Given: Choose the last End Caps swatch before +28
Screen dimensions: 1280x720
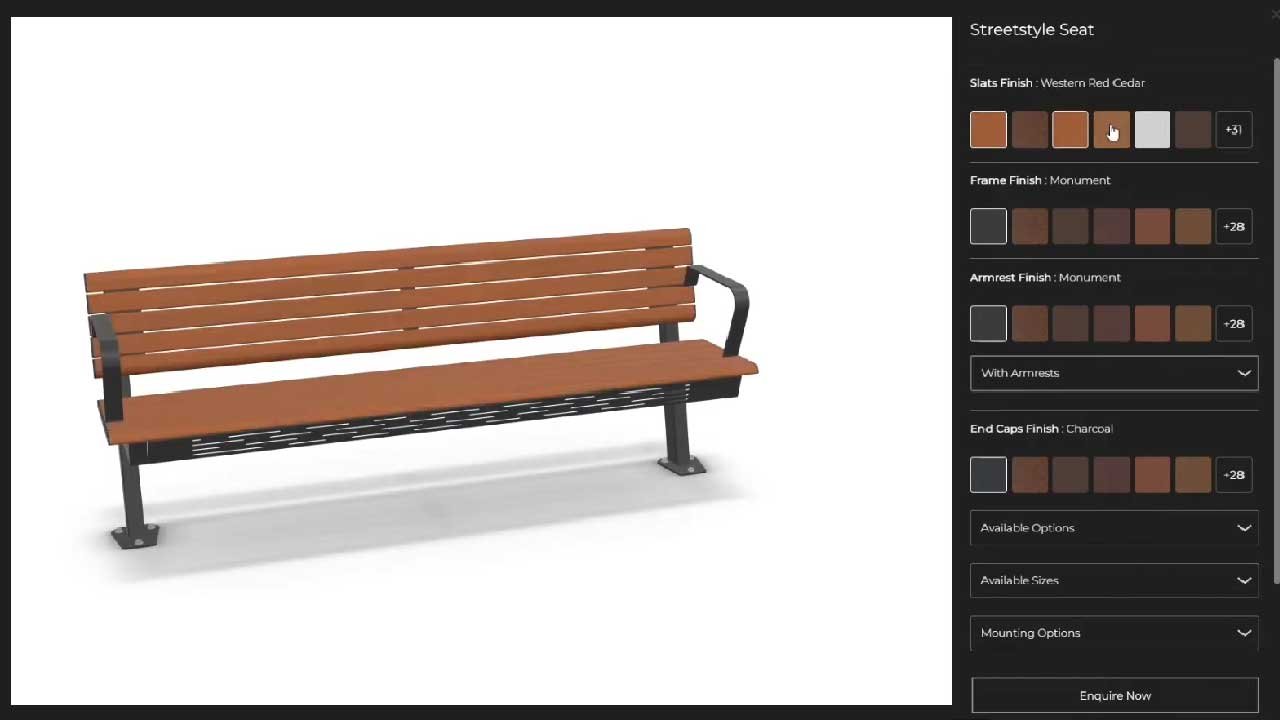Looking at the screenshot, I should pos(1192,475).
